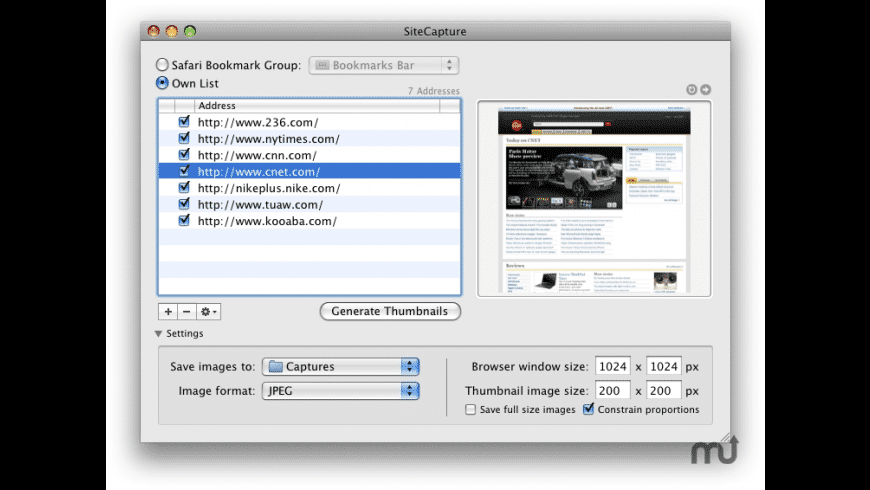The height and width of the screenshot is (490, 870).
Task: Click the open-in-browser arrow icon
Action: coord(705,90)
